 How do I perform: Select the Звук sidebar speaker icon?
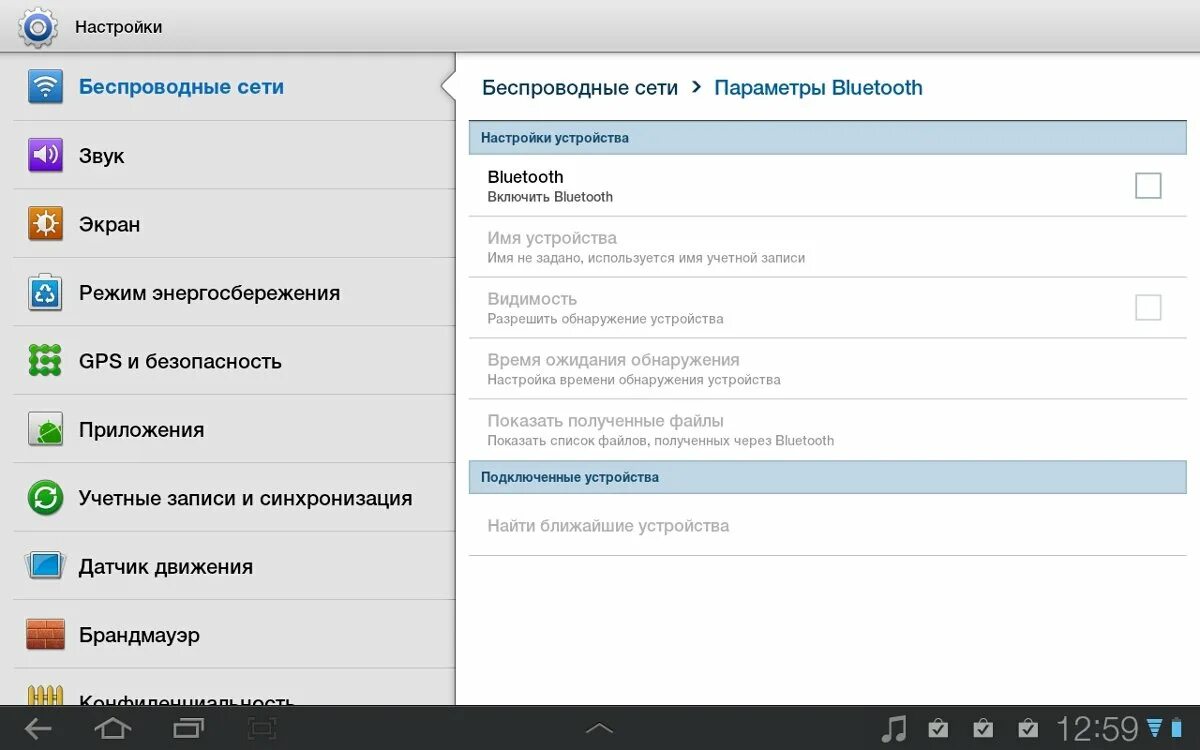tap(44, 155)
